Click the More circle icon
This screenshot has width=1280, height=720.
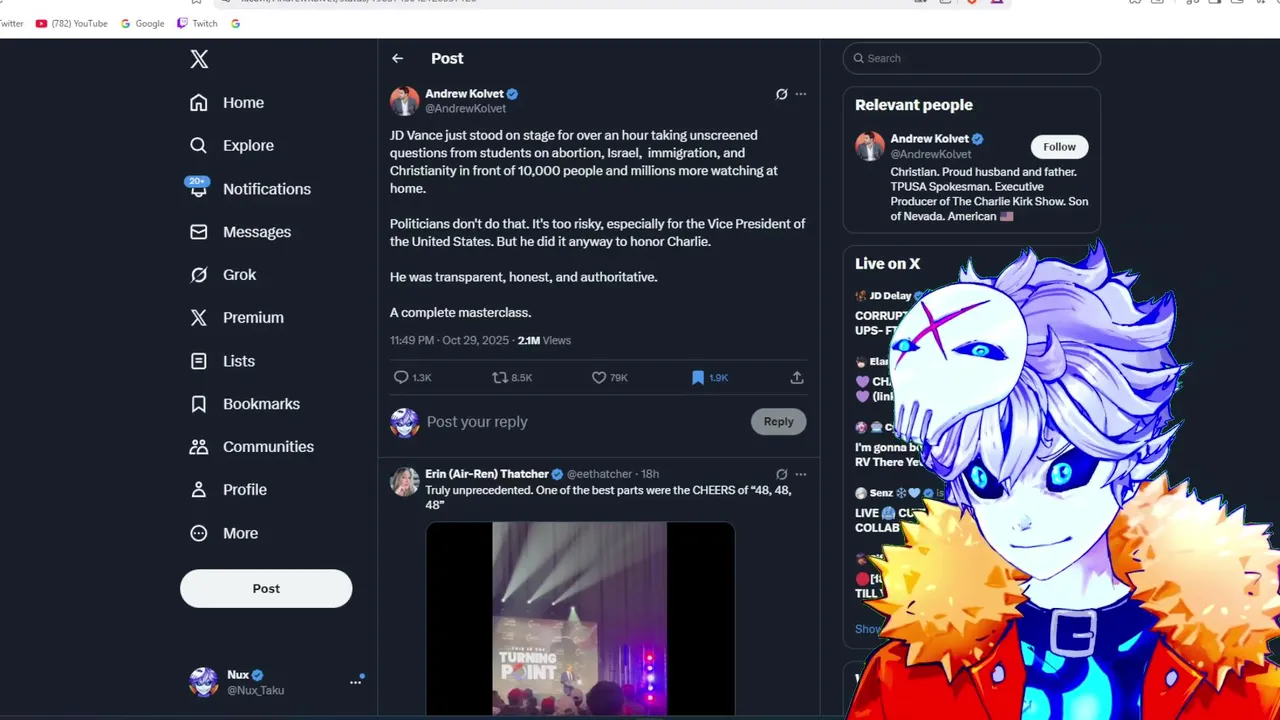[199, 533]
